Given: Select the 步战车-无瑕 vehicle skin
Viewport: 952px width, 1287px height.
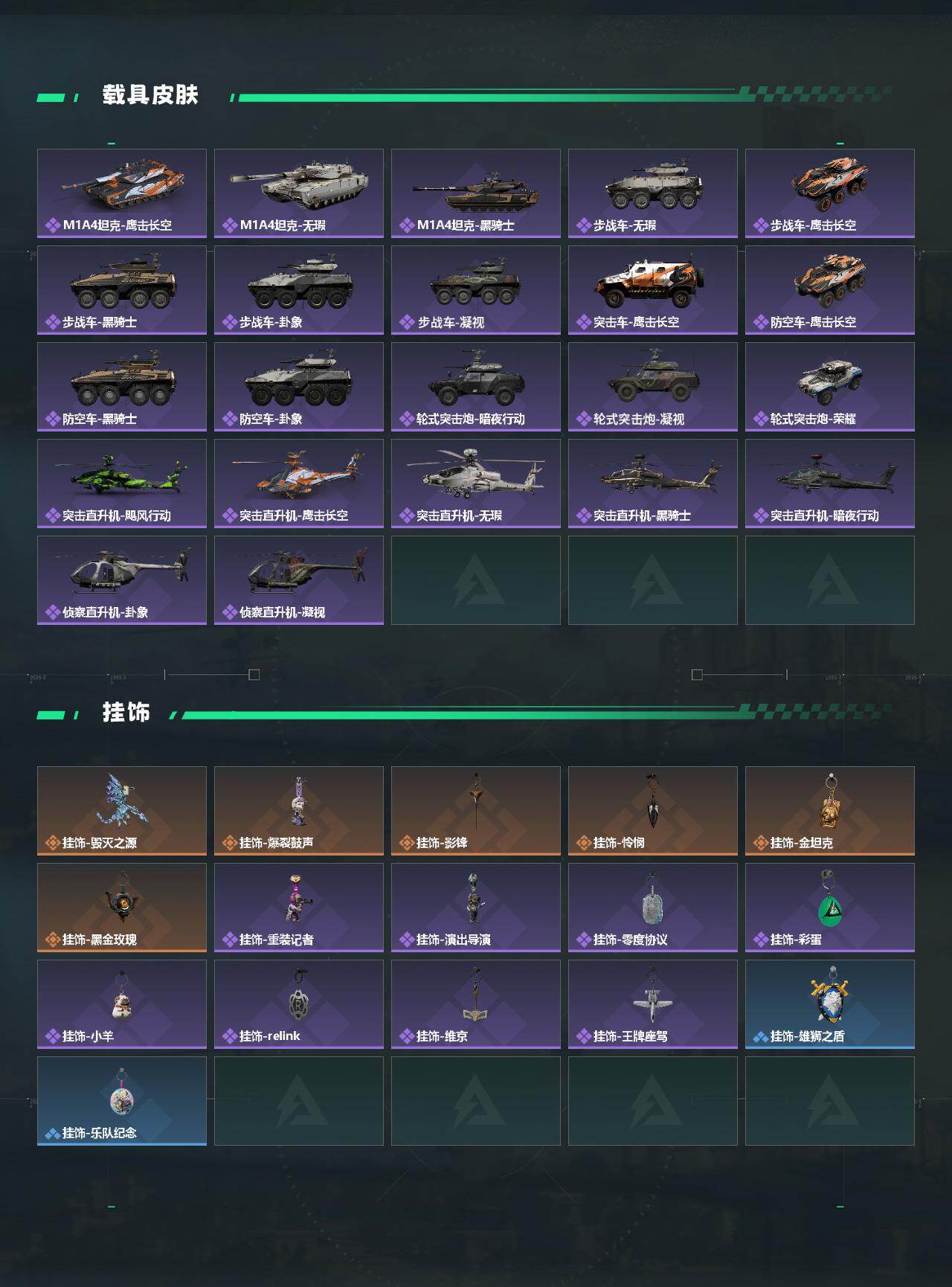Looking at the screenshot, I should 653,193.
